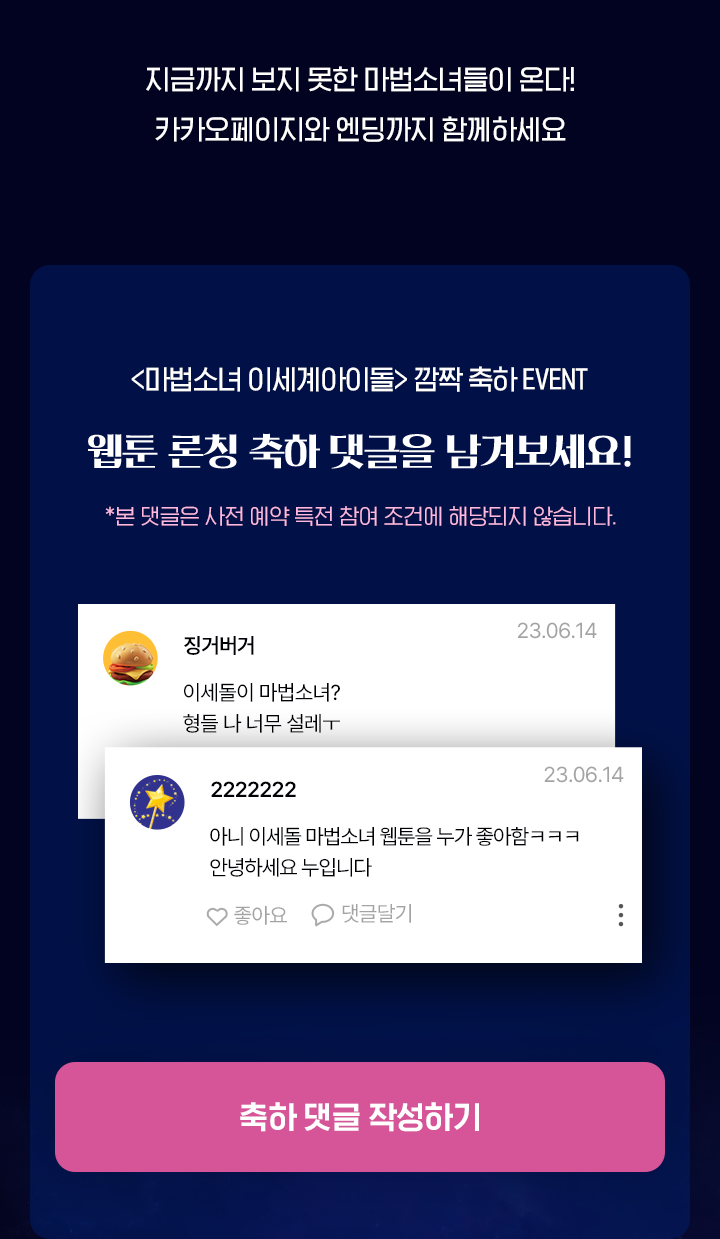This screenshot has height=1239, width=720.
Task: Click the headline 지금까지 보지 못한 마법소녀들이 온다!
Action: (360, 78)
